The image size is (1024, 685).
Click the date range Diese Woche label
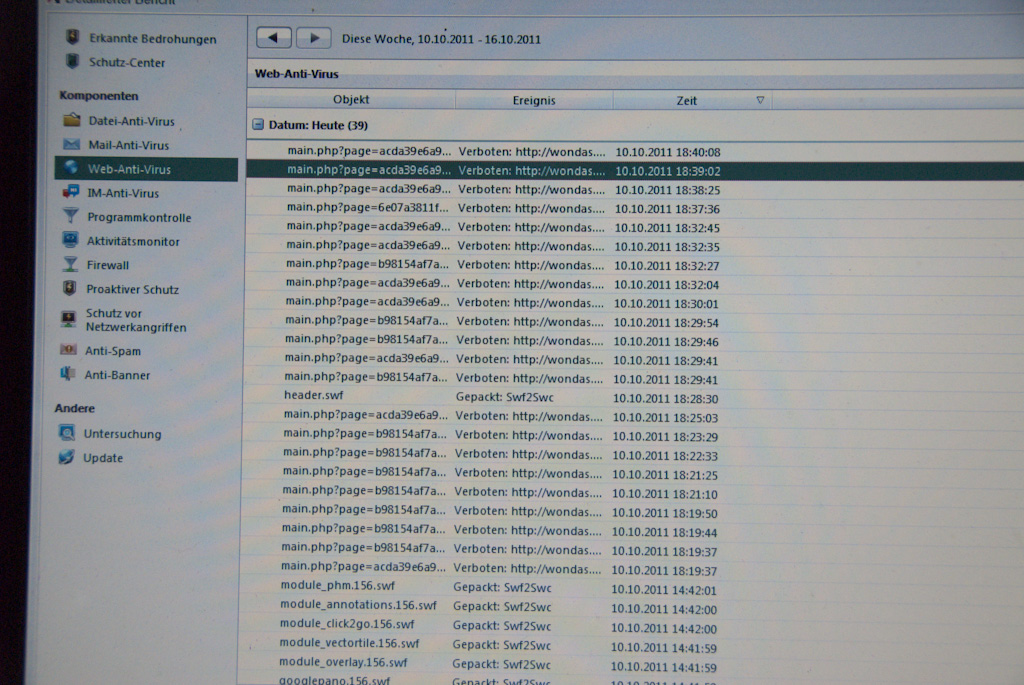click(x=441, y=39)
